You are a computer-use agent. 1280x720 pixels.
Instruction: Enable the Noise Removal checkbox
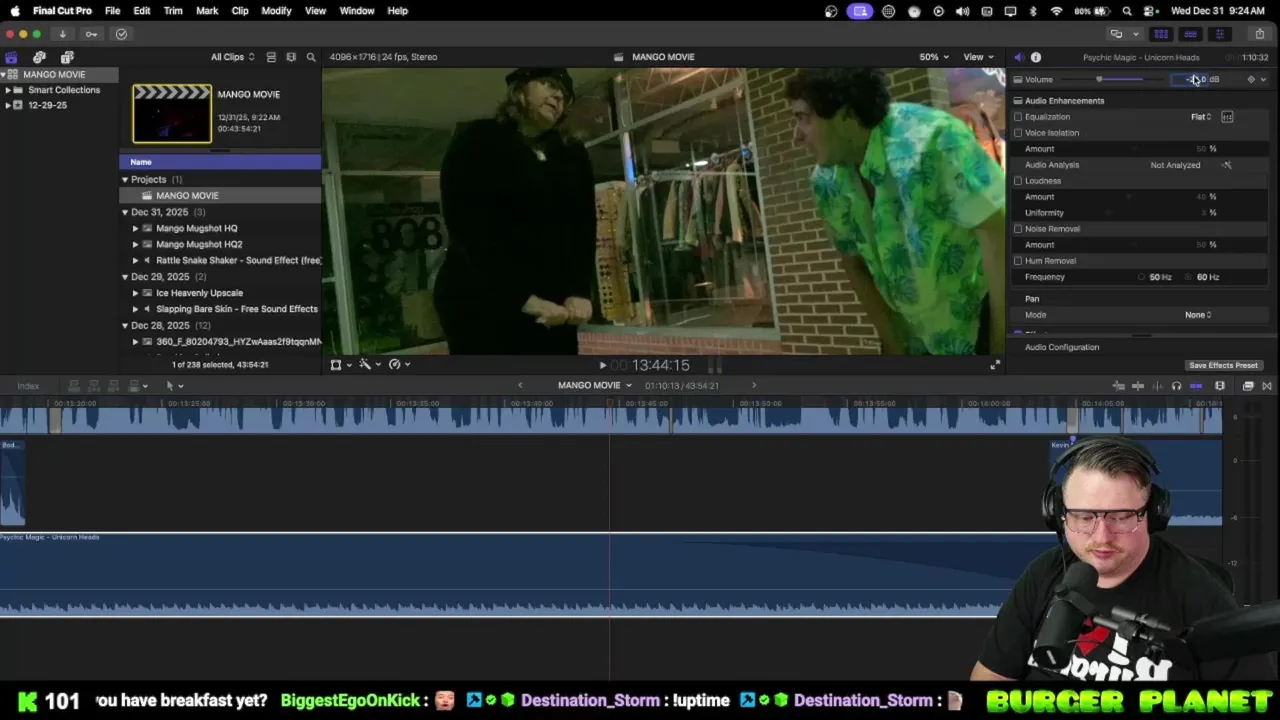point(1018,229)
